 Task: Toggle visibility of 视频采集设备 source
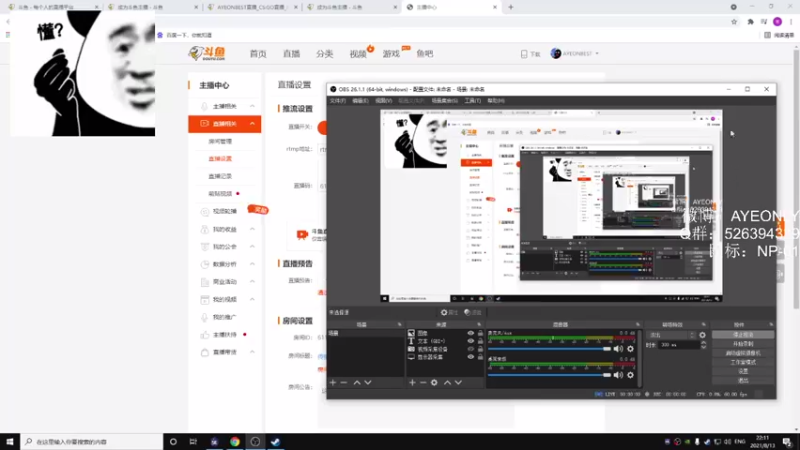(471, 349)
